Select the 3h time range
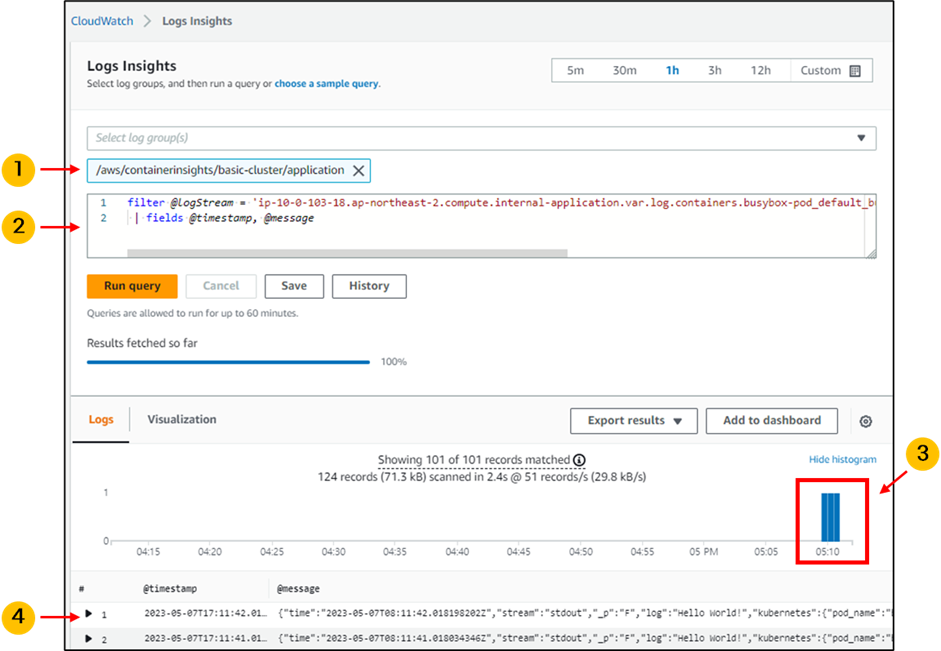 714,70
